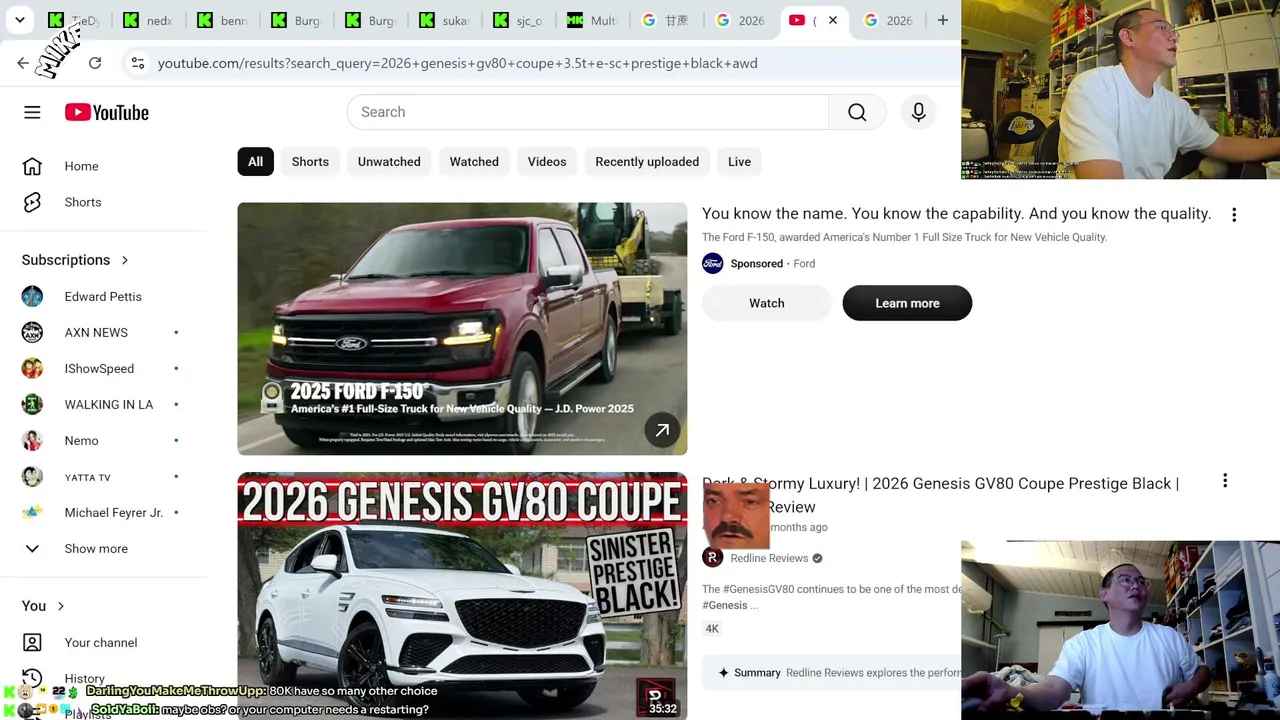1280x720 pixels.
Task: Filter results by Unwatched chip
Action: (x=389, y=161)
